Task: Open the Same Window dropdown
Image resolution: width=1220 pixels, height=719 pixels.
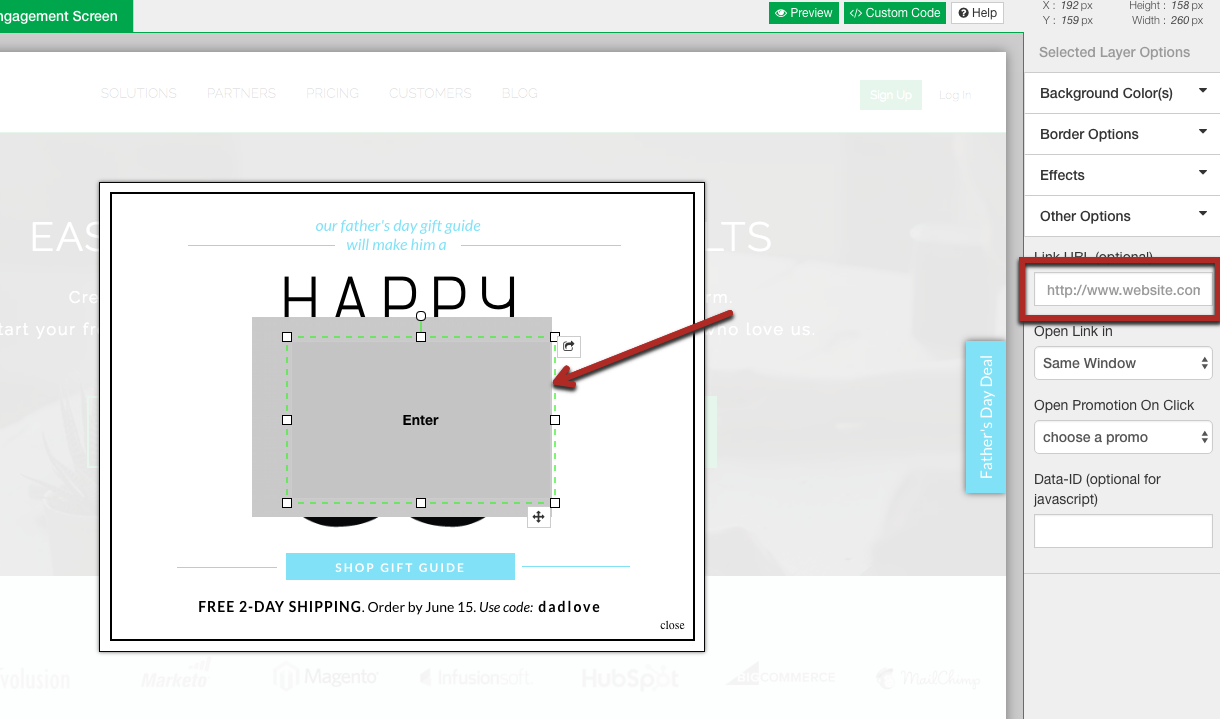Action: (1122, 363)
